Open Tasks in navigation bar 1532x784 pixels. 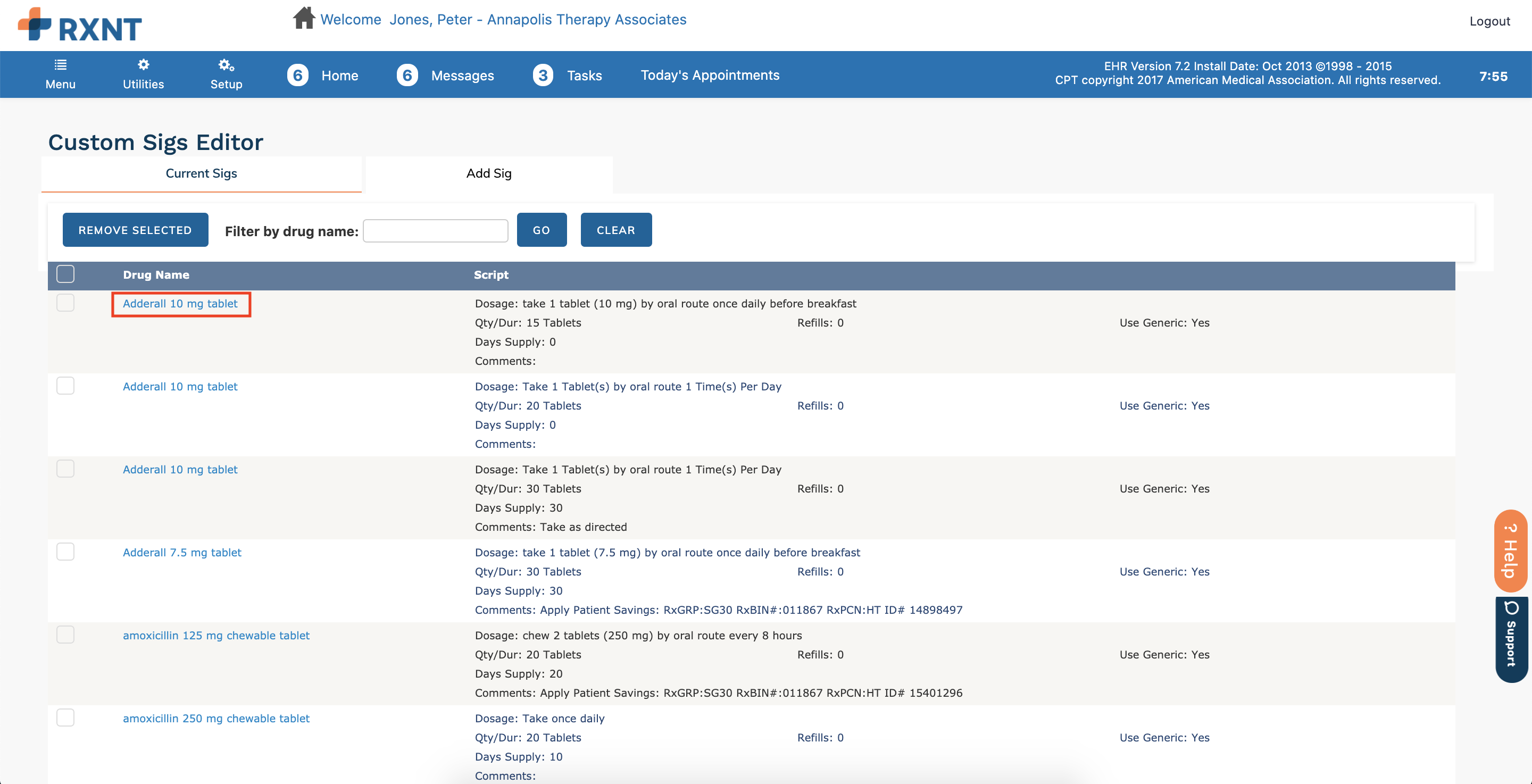pyautogui.click(x=585, y=76)
